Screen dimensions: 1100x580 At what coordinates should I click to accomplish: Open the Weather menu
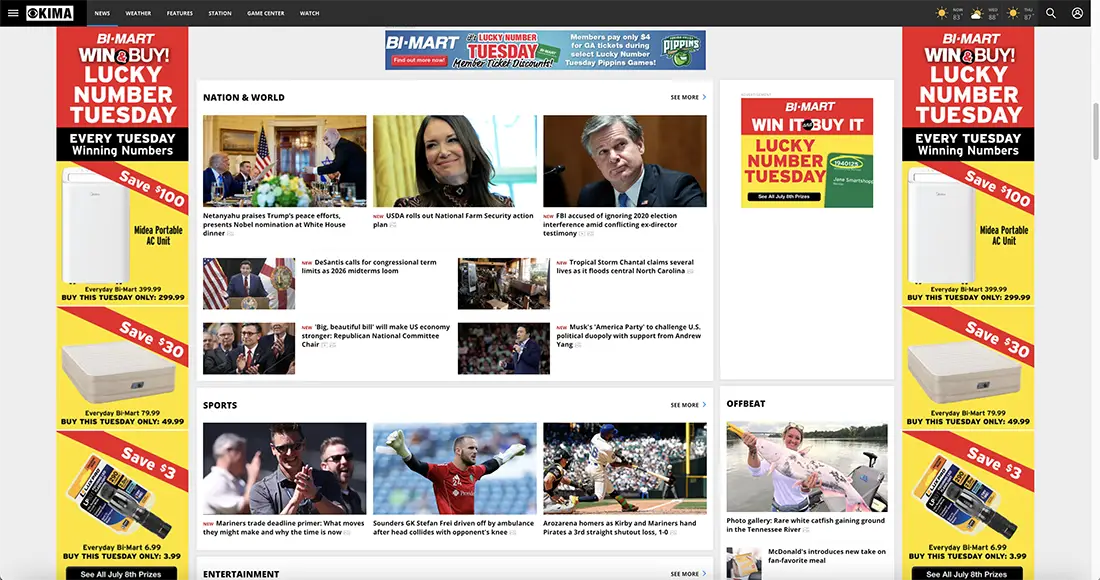(138, 13)
